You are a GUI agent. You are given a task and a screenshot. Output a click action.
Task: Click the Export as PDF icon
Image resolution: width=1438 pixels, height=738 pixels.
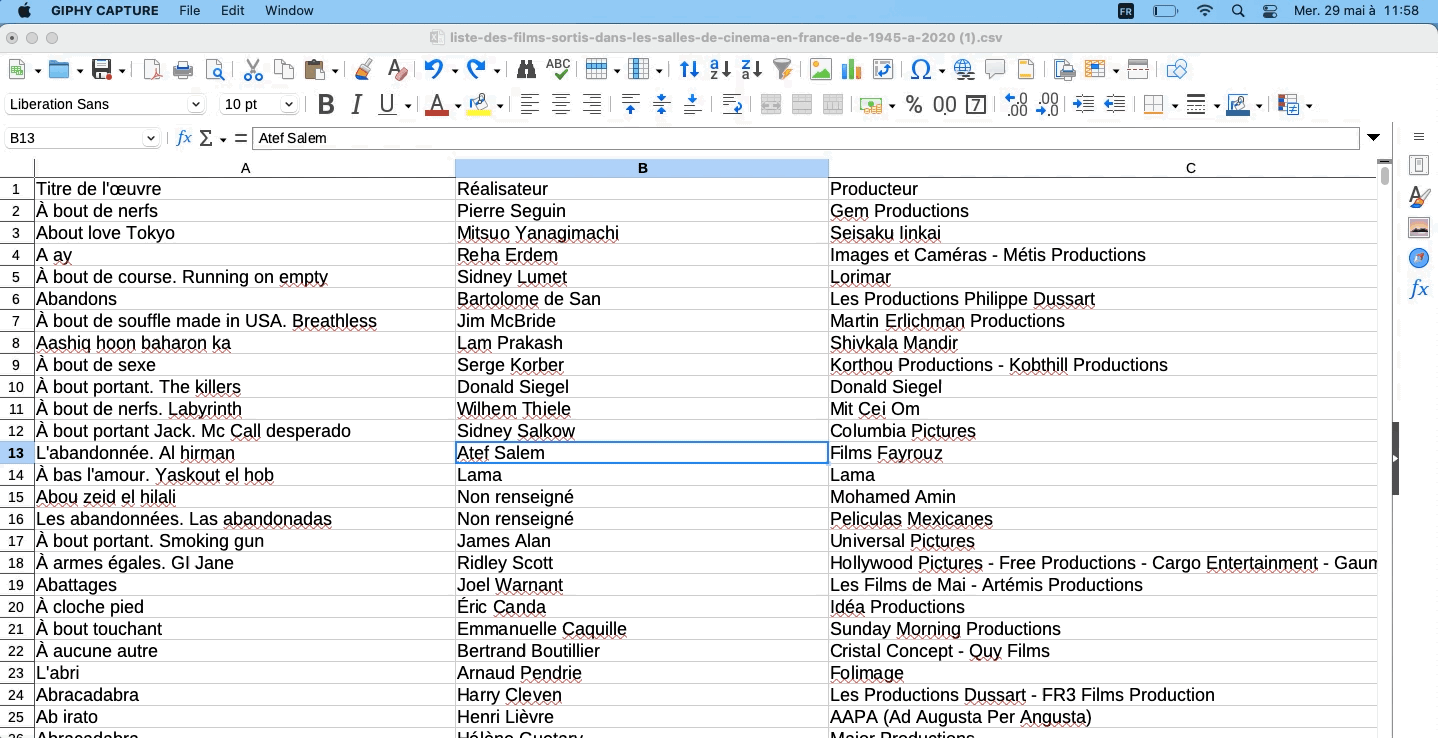coord(152,69)
